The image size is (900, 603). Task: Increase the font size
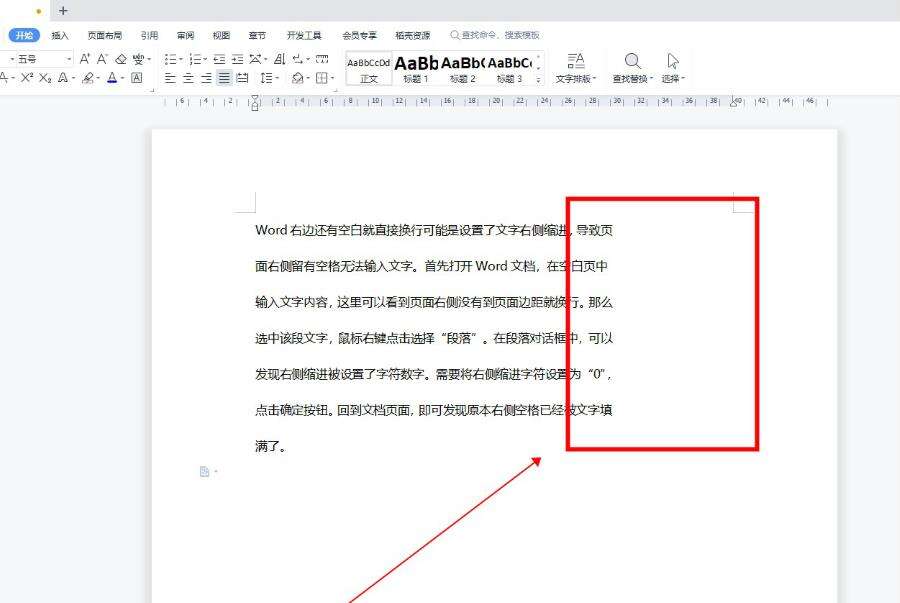[x=85, y=59]
